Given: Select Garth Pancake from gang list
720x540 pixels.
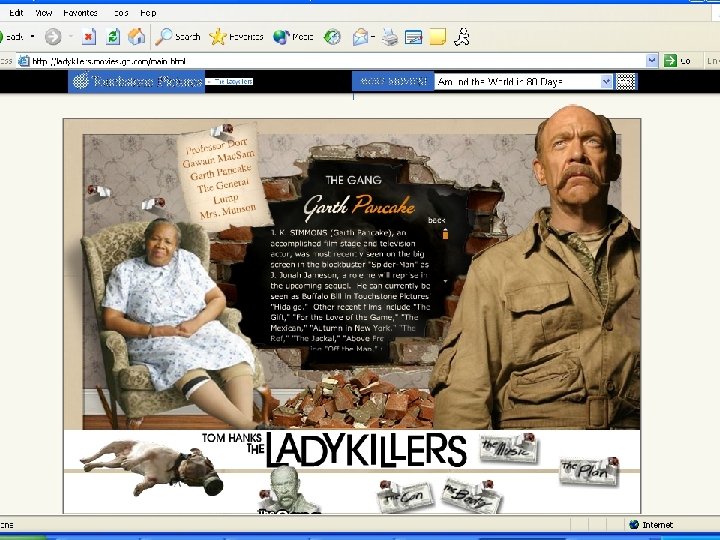Looking at the screenshot, I should click(x=221, y=172).
